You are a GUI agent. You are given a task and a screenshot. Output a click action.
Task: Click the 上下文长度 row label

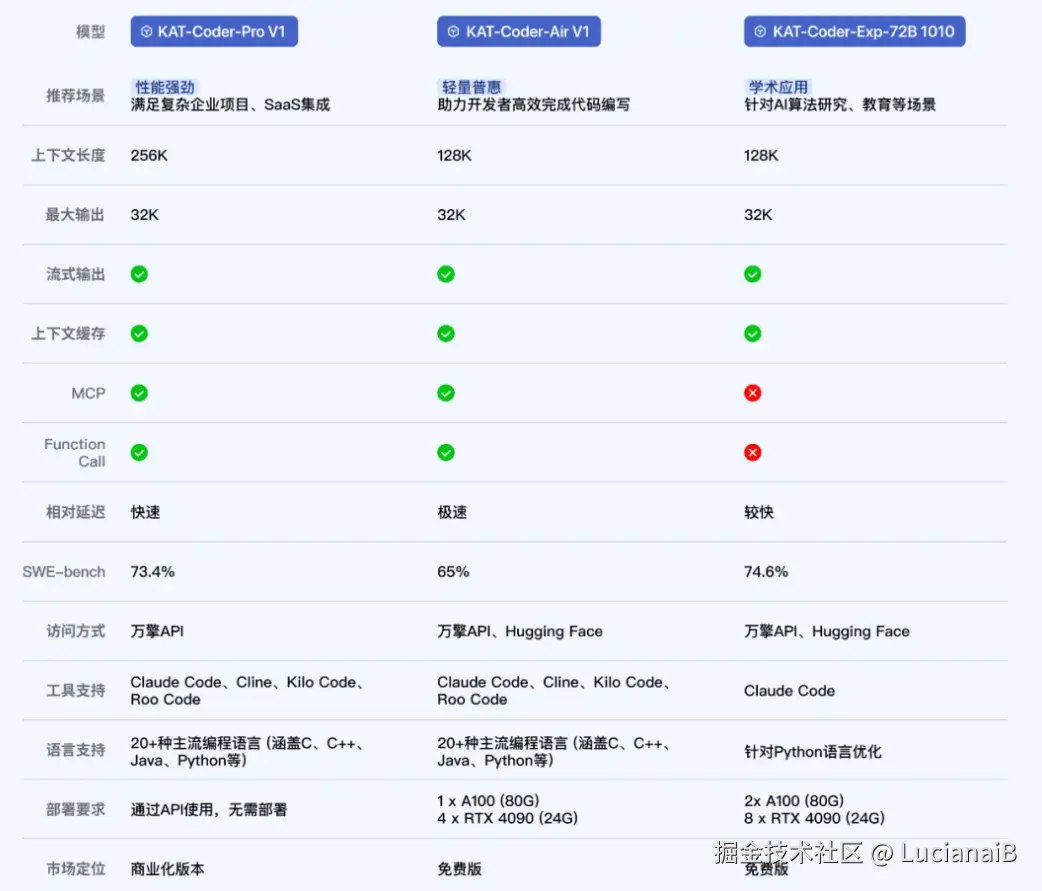coord(68,155)
